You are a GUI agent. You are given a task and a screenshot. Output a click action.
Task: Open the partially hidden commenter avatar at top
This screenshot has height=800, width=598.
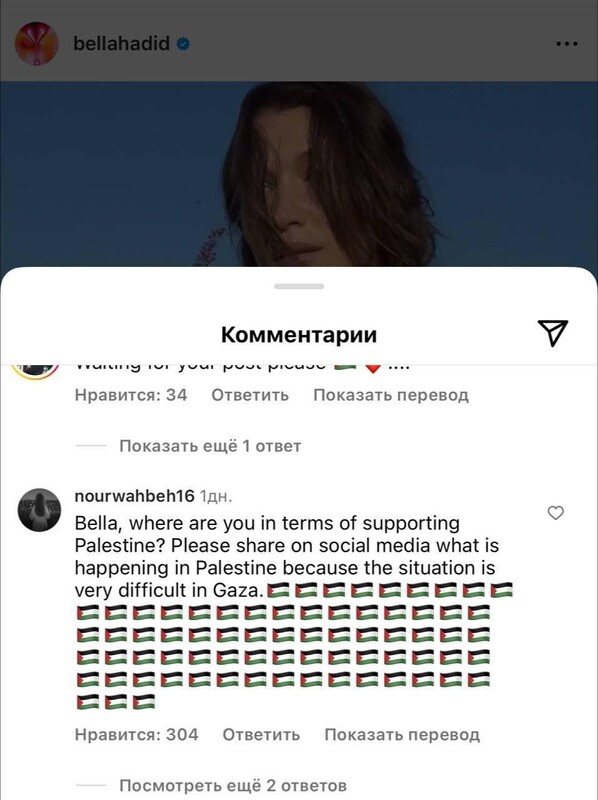coord(35,372)
